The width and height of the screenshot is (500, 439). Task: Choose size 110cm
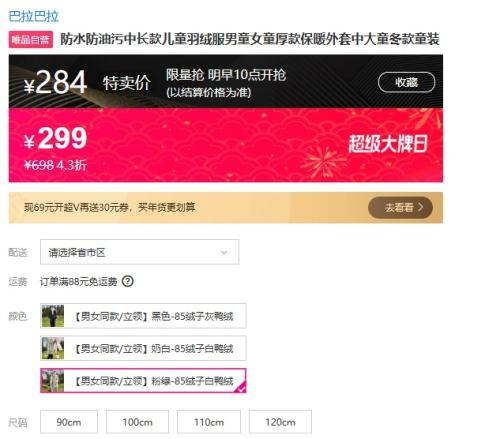point(209,422)
